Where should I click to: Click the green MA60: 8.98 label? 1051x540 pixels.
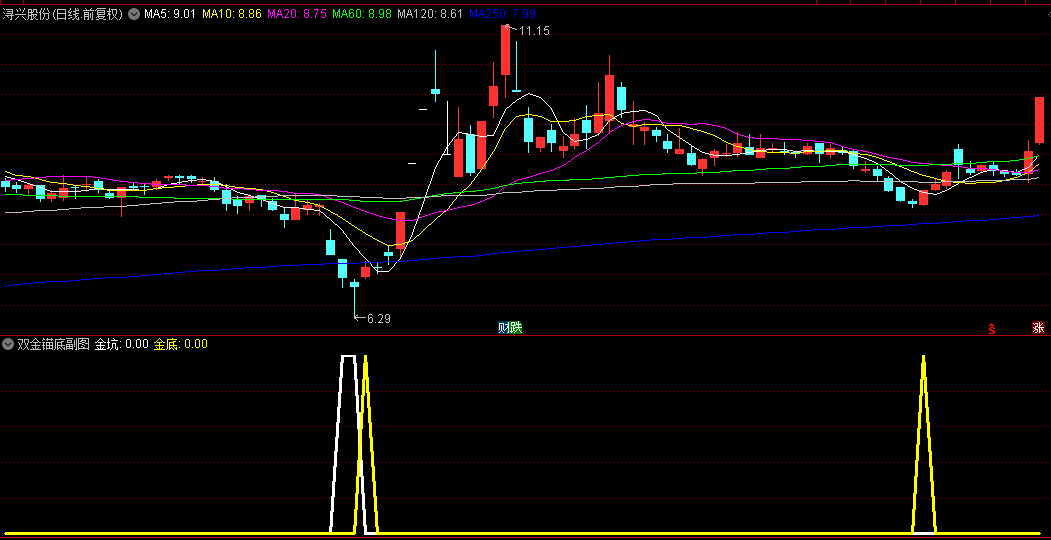[361, 13]
